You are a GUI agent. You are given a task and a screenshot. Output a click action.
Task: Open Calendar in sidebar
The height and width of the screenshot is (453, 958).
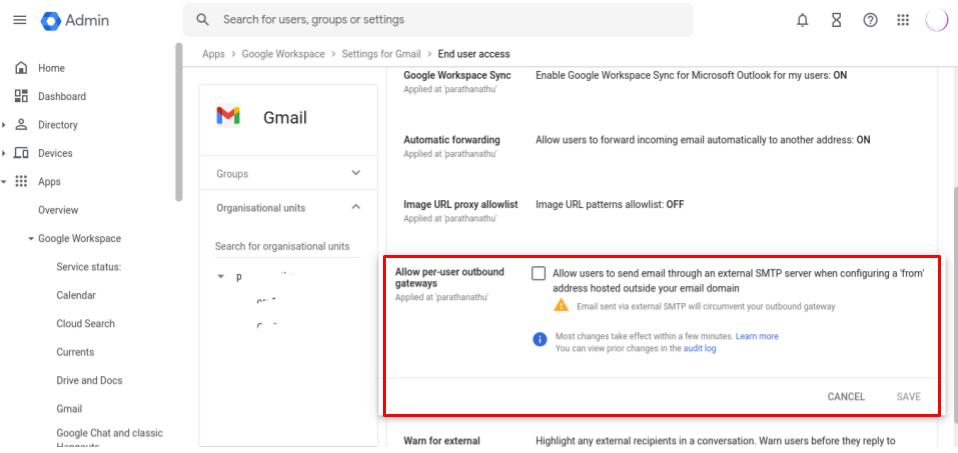[76, 295]
